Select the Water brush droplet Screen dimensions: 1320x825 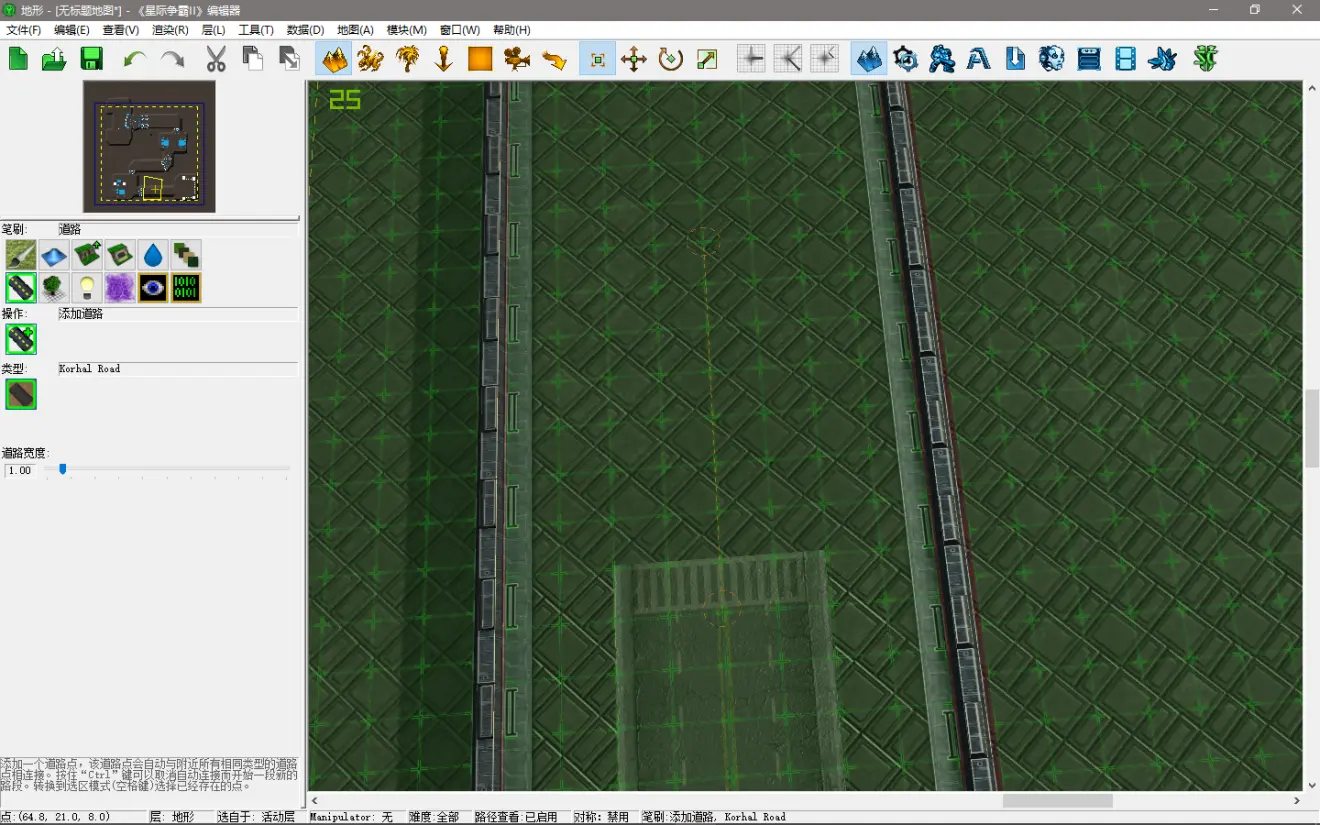pos(153,254)
